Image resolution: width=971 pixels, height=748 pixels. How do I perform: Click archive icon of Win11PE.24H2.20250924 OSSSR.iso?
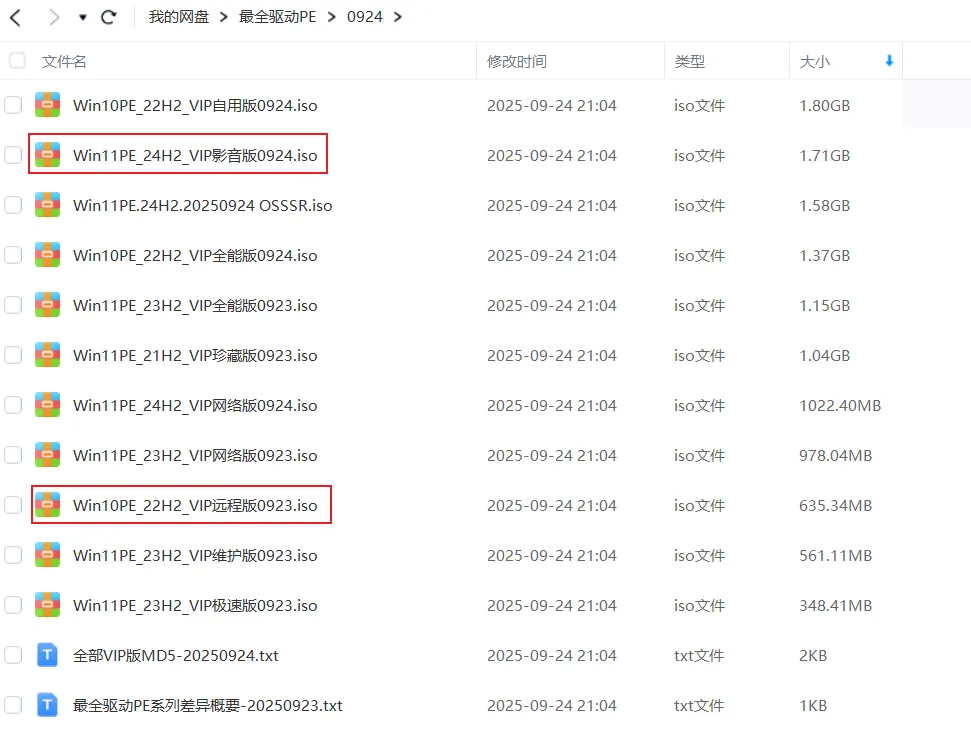point(47,205)
